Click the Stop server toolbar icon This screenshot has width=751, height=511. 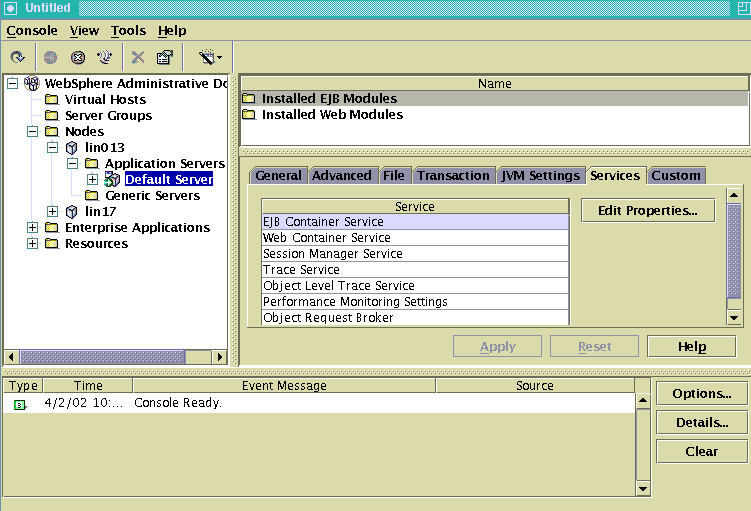pyautogui.click(x=78, y=57)
